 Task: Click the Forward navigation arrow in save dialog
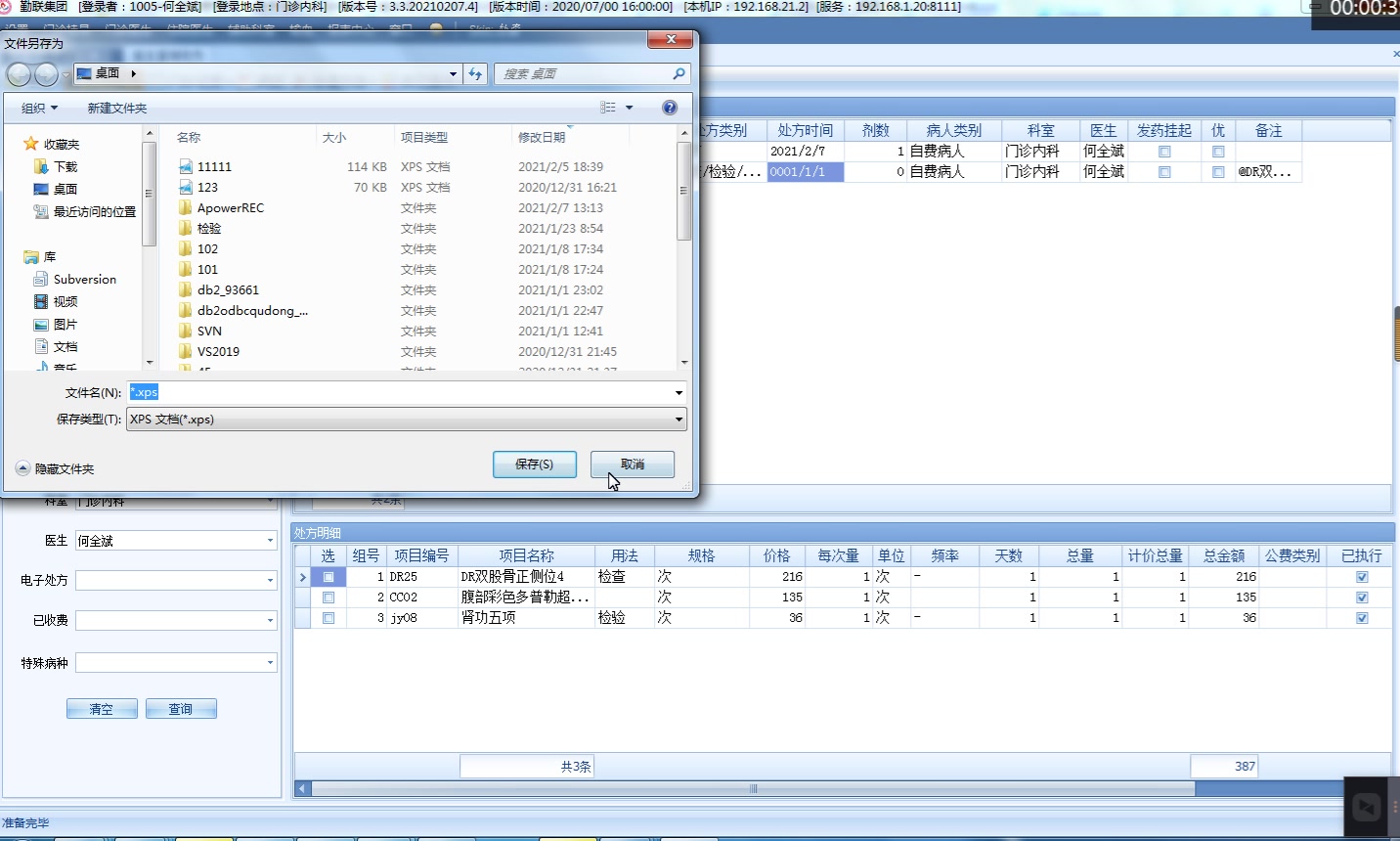tap(46, 74)
